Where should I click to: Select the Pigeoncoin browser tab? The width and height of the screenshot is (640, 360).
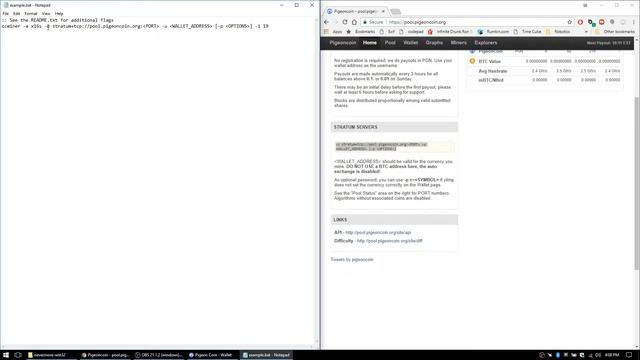pos(354,11)
